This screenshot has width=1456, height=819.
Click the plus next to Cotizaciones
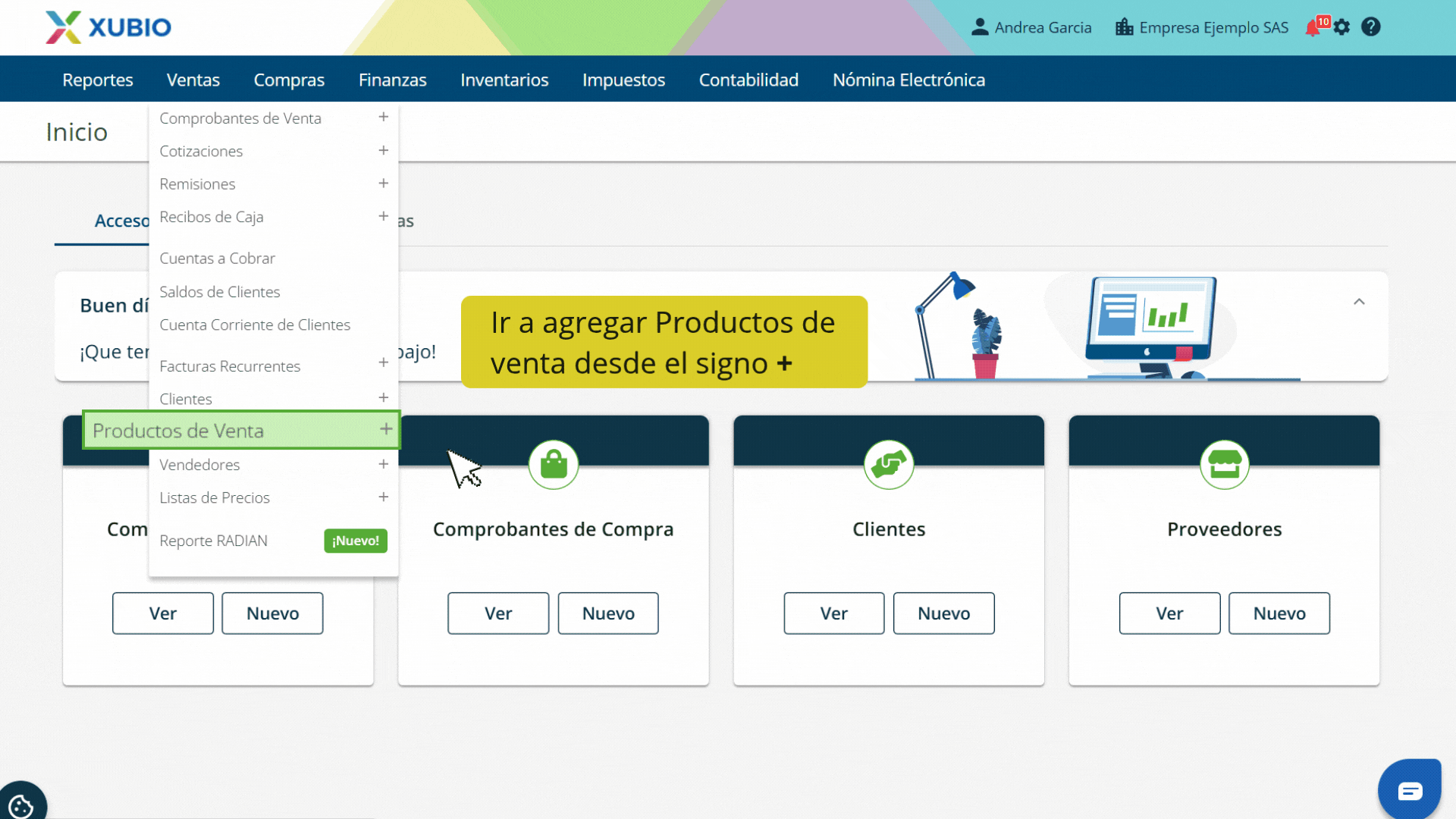click(384, 150)
